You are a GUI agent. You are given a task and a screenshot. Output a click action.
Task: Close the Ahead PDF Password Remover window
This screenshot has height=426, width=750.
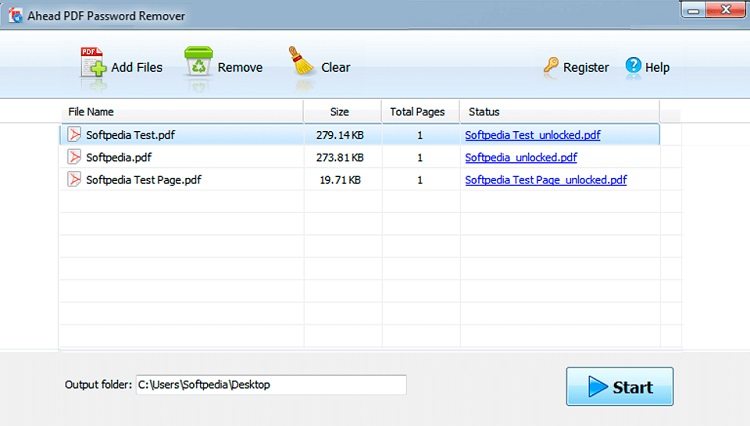click(x=726, y=10)
